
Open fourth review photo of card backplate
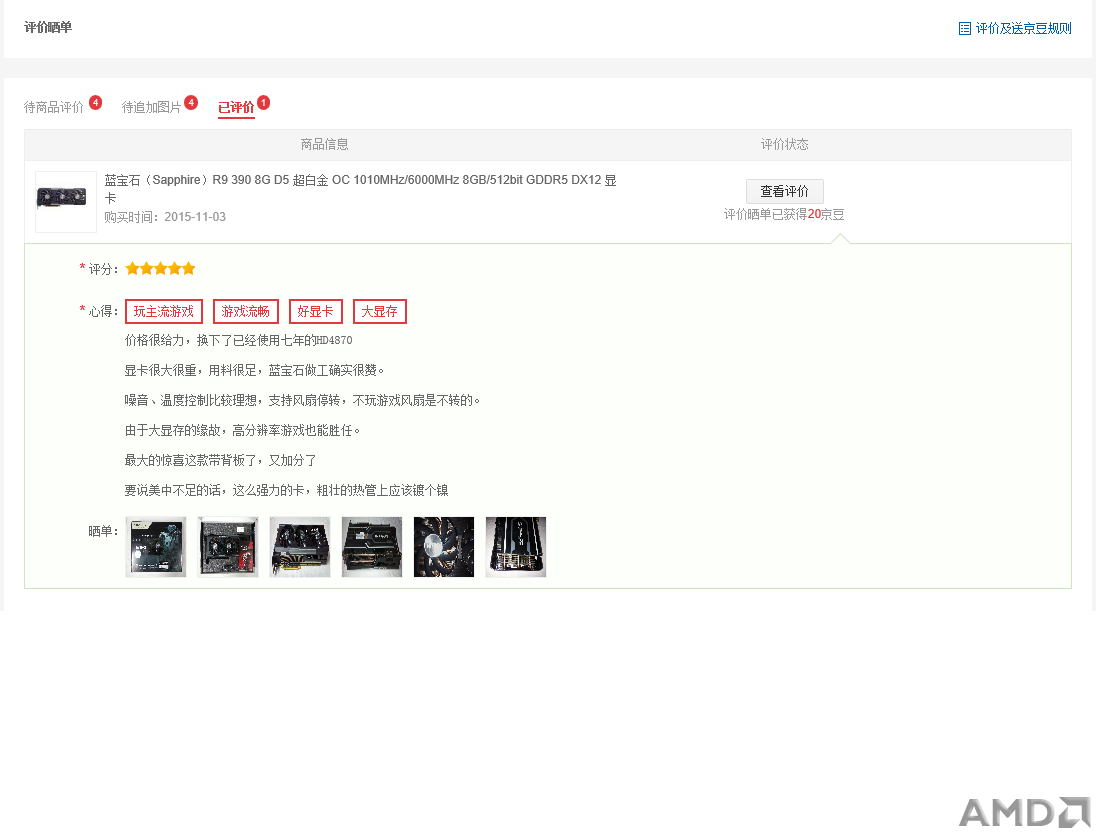372,547
